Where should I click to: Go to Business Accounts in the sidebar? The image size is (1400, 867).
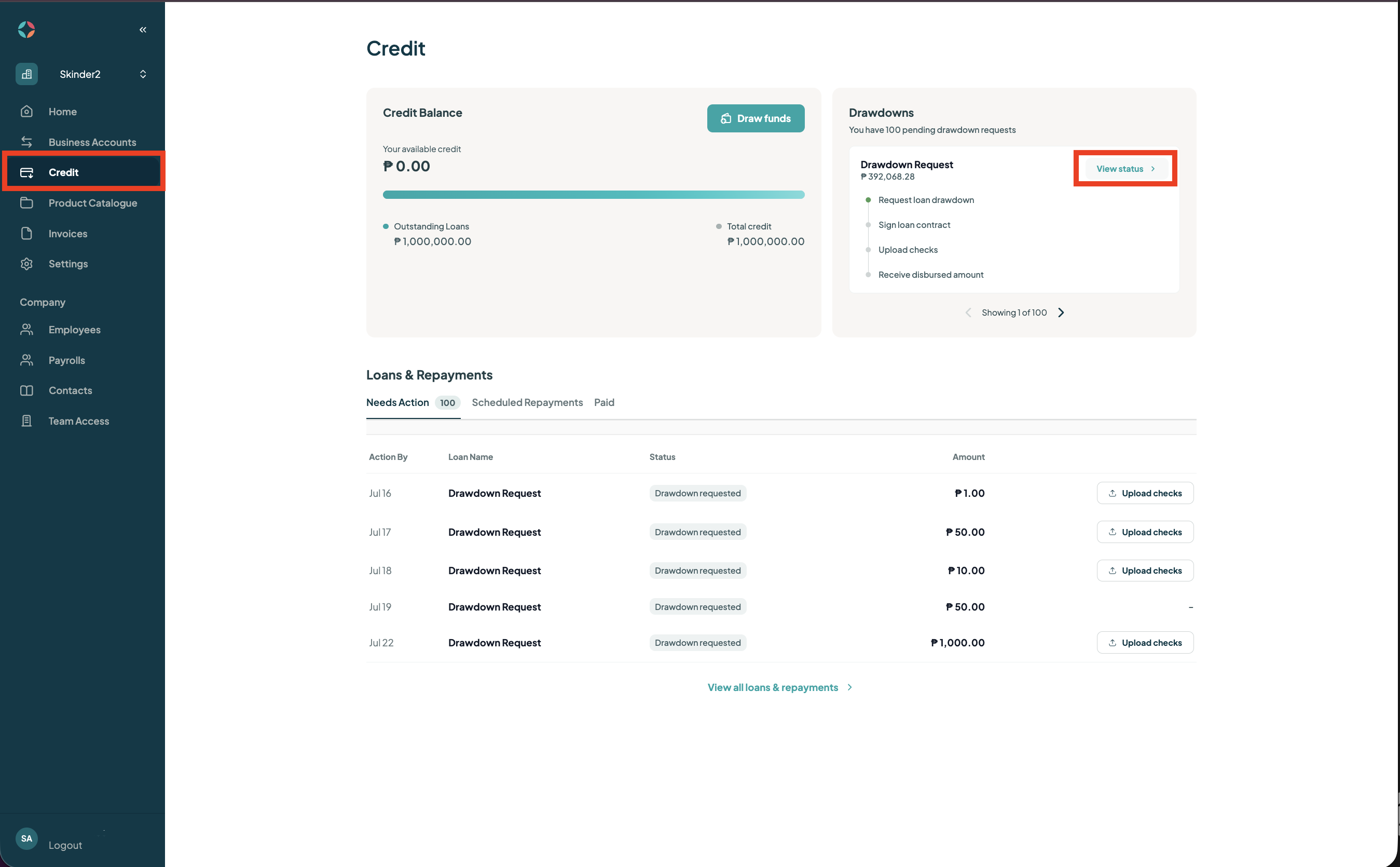[92, 142]
